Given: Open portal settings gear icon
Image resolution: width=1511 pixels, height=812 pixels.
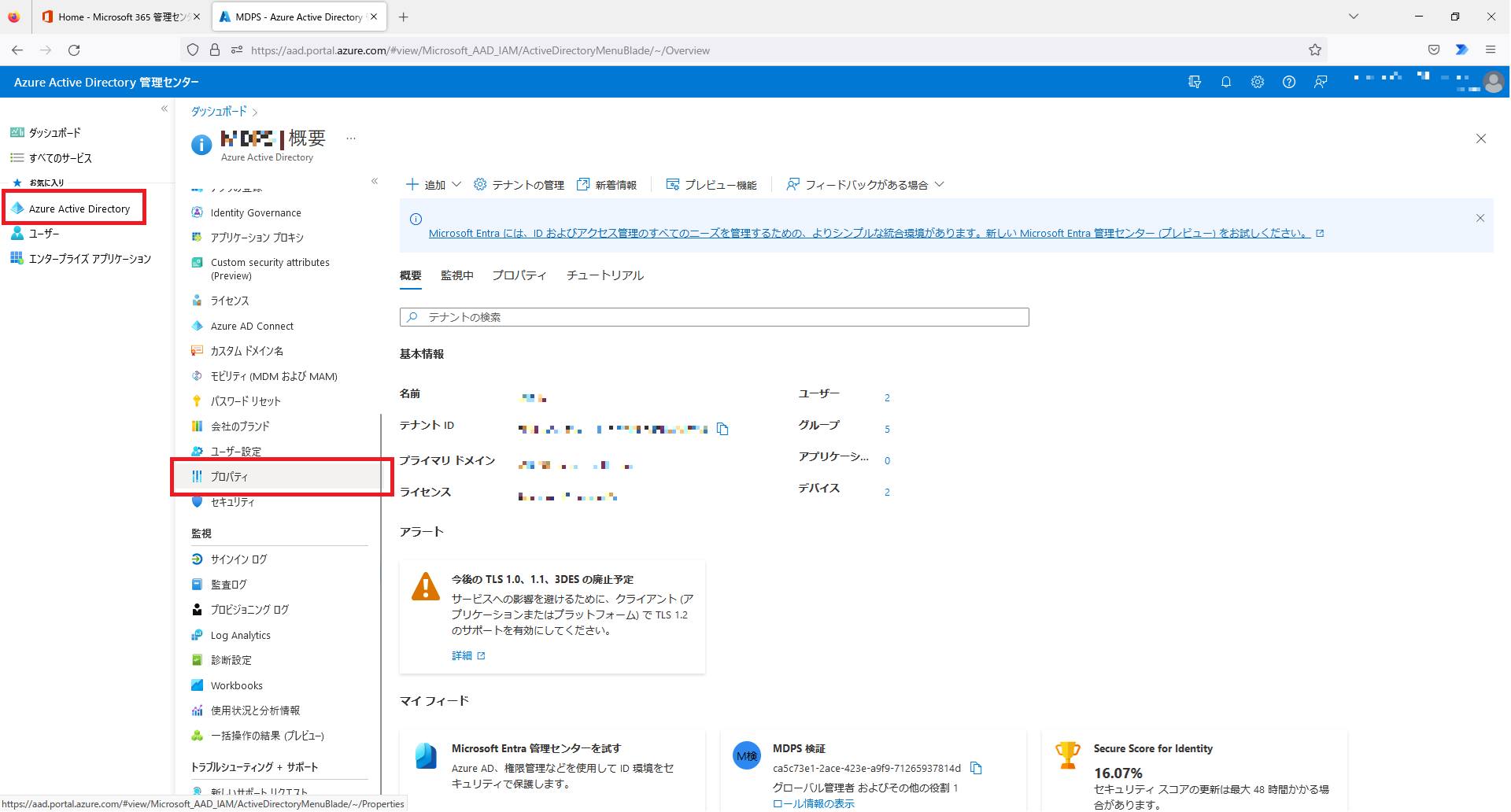Looking at the screenshot, I should (1257, 82).
